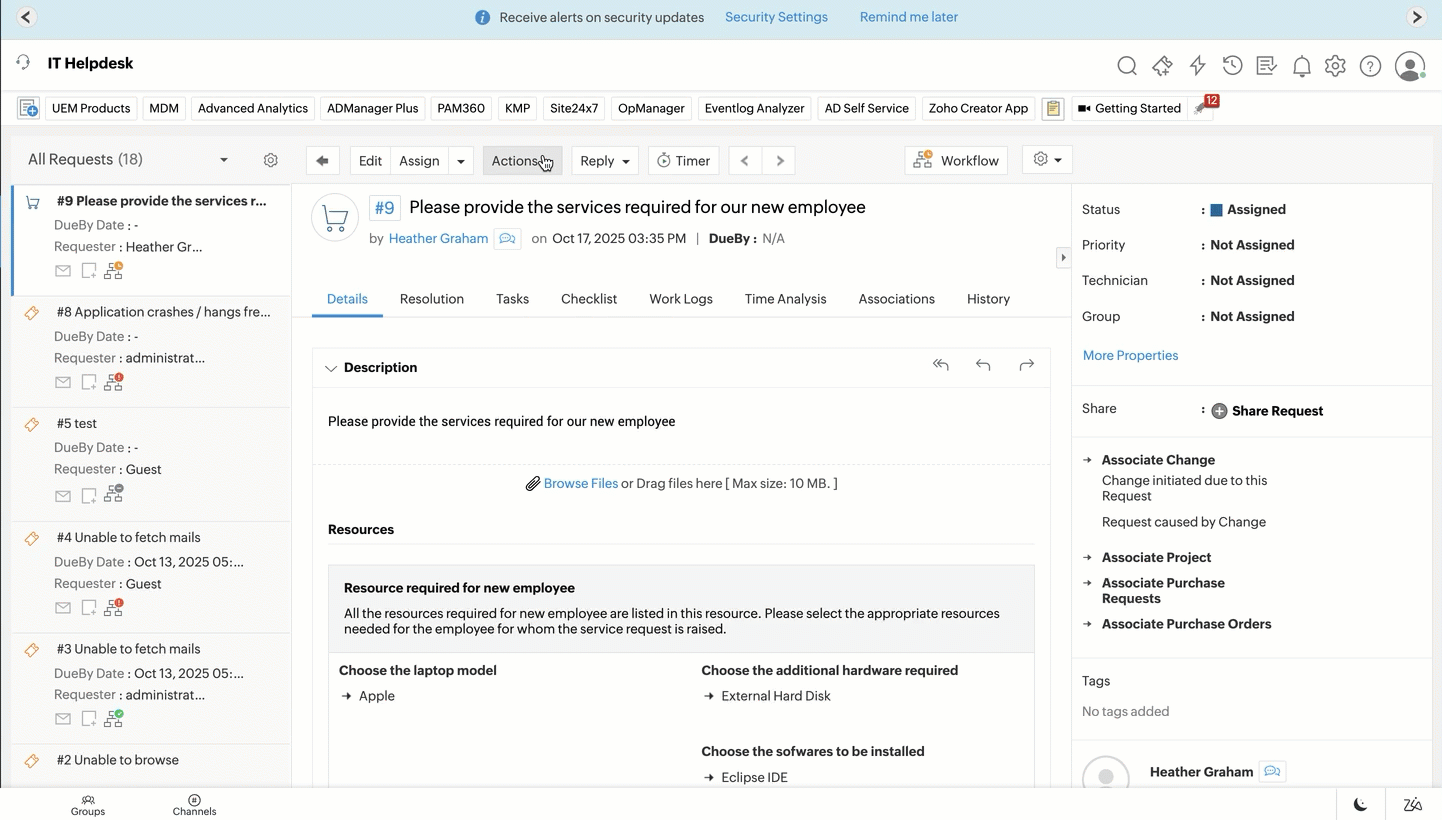The height and width of the screenshot is (820, 1442).
Task: Open the Workflow button
Action: pos(956,160)
